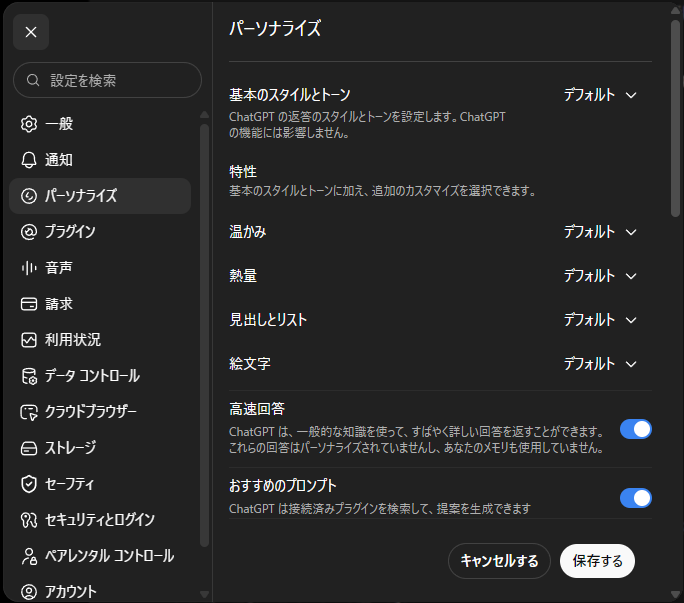This screenshot has height=603, width=684.
Task: Click the main panel scrollbar thumb
Action: pyautogui.click(x=675, y=118)
